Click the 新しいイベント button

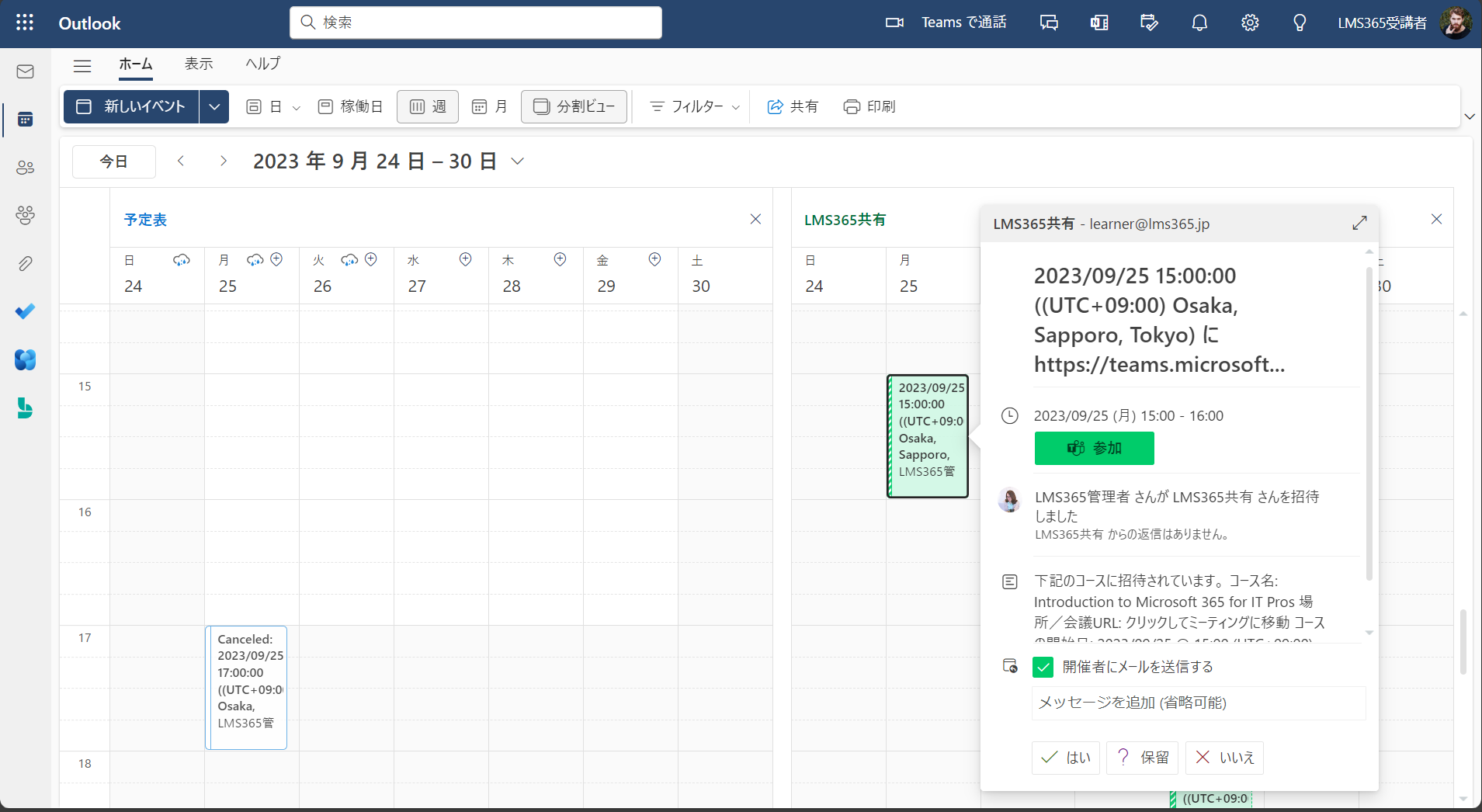coord(131,106)
